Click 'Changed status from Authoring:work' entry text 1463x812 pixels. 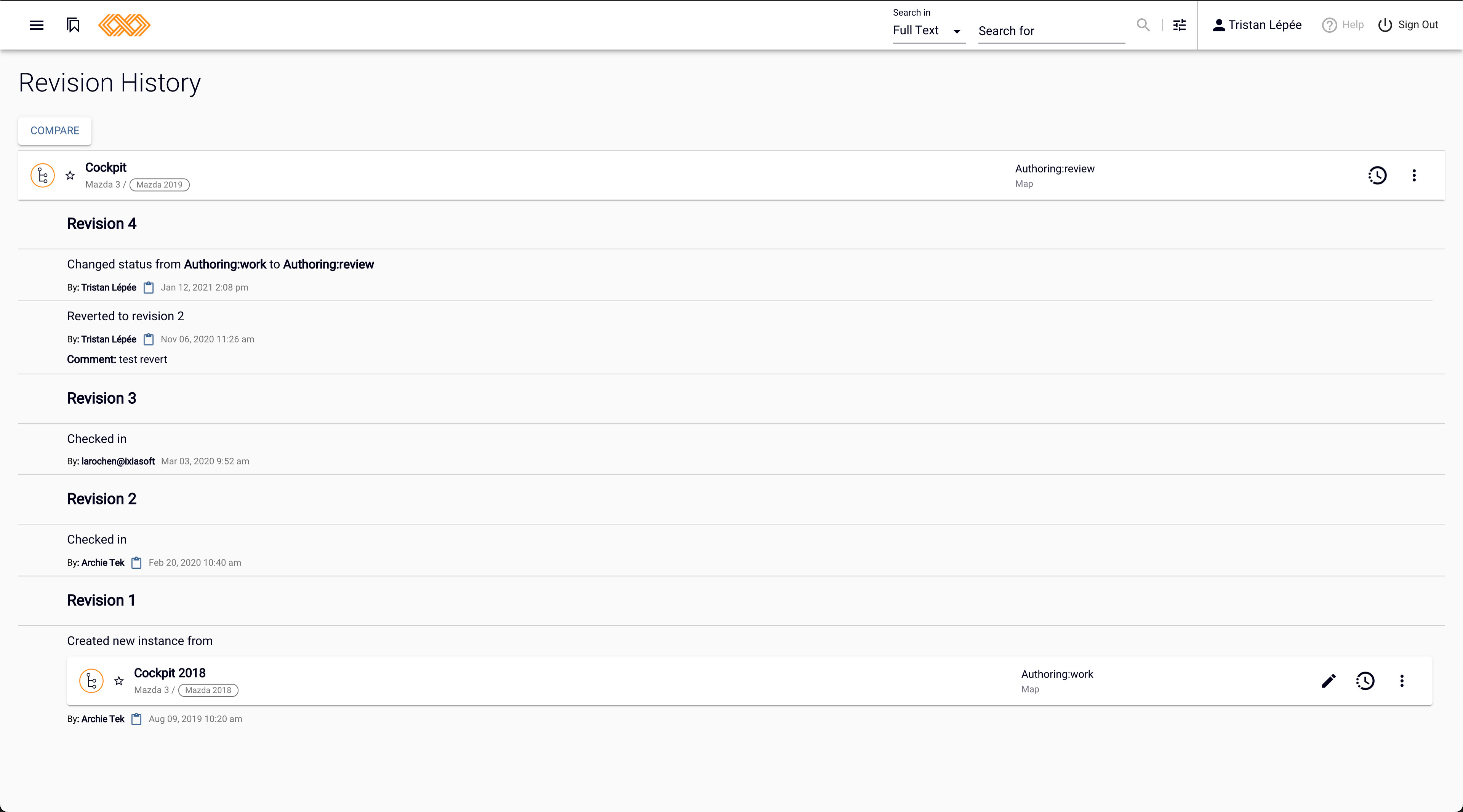(220, 265)
